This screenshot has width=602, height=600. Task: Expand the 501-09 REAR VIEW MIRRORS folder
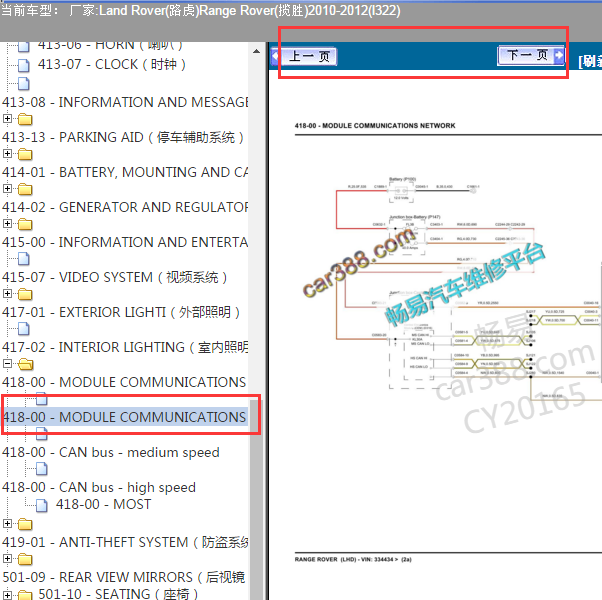click(x=7, y=559)
